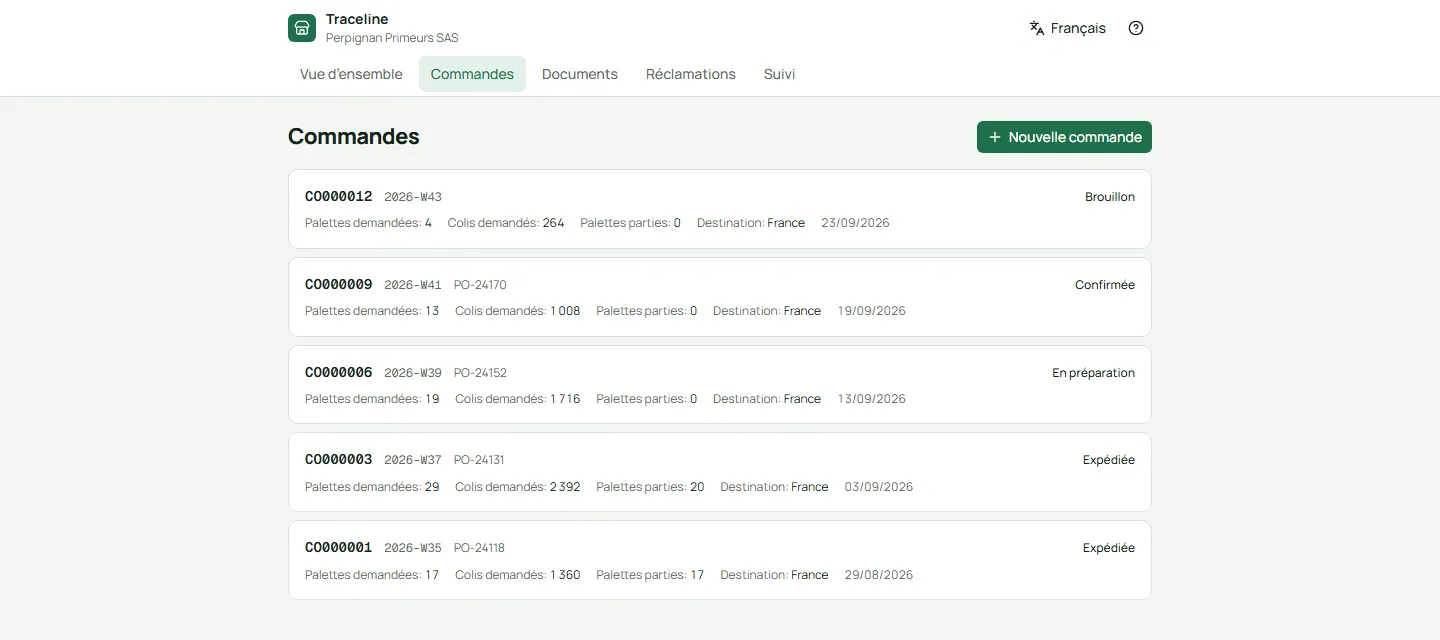The width and height of the screenshot is (1440, 640).
Task: Click purchase order reference PO-24118
Action: point(479,548)
